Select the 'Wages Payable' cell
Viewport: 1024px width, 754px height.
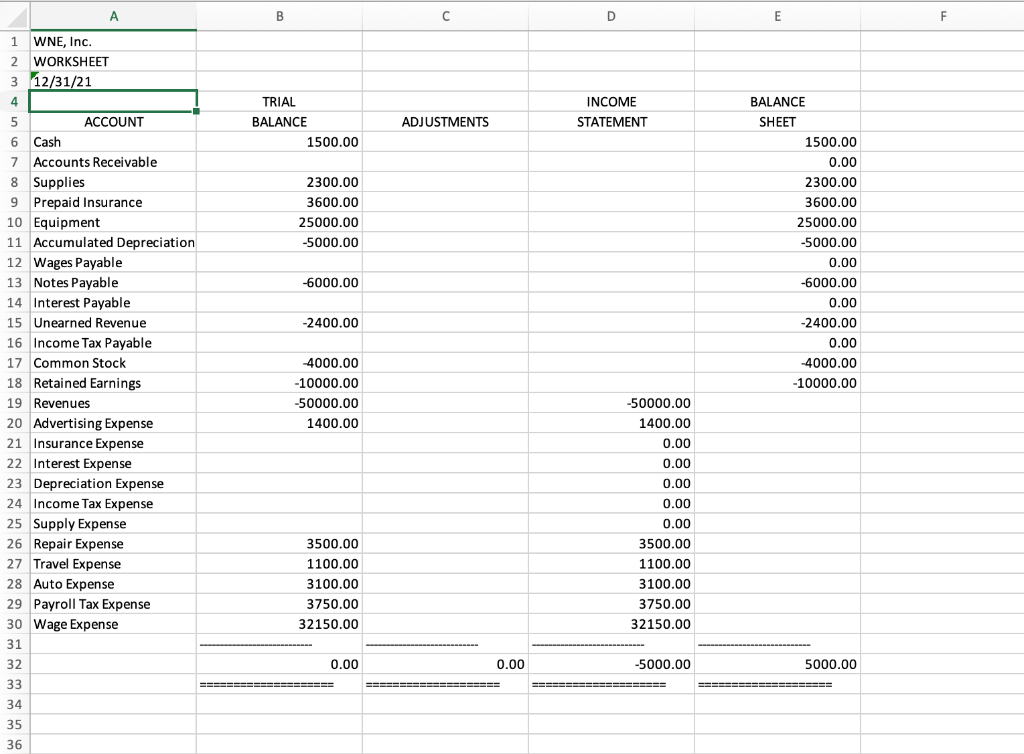(x=113, y=262)
